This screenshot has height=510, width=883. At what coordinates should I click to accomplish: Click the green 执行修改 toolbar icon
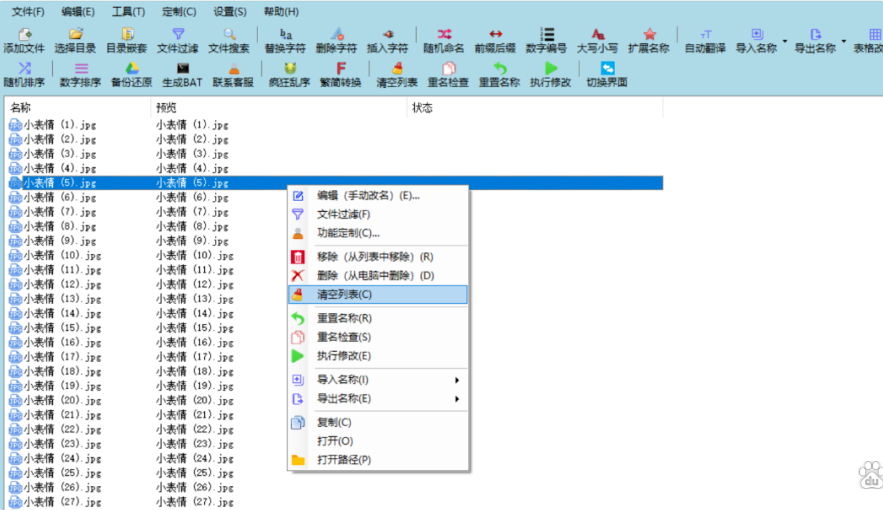551,69
